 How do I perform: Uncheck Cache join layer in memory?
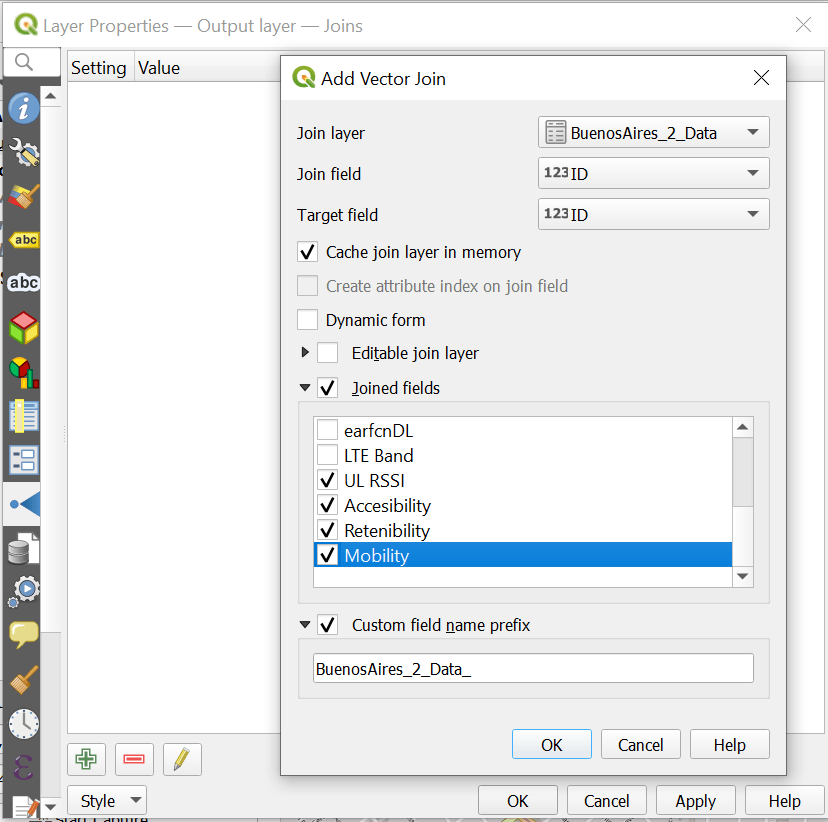point(308,252)
